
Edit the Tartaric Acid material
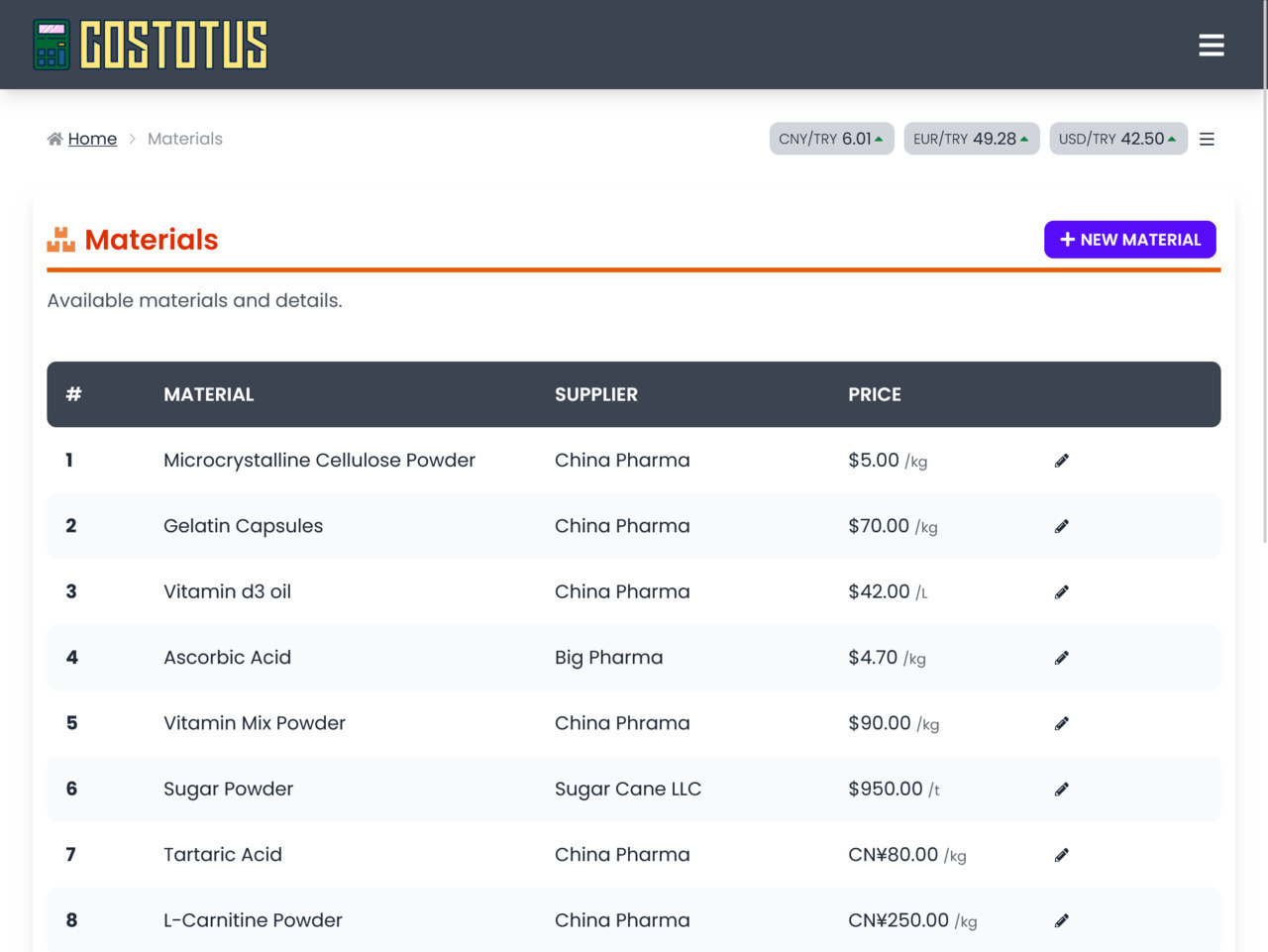tap(1061, 855)
